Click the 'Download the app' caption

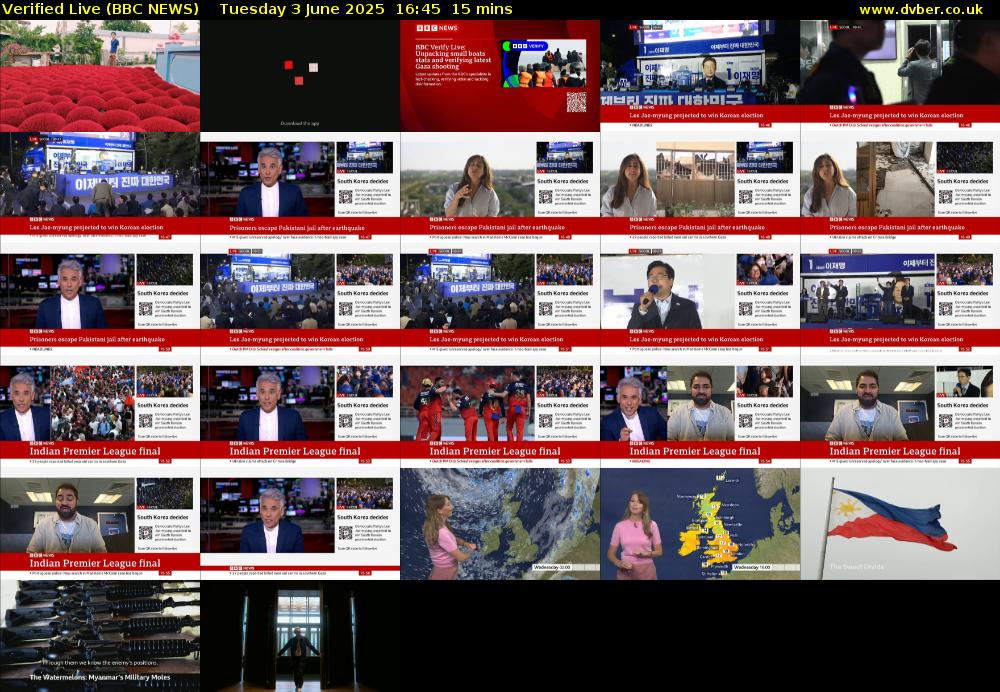pyautogui.click(x=300, y=124)
